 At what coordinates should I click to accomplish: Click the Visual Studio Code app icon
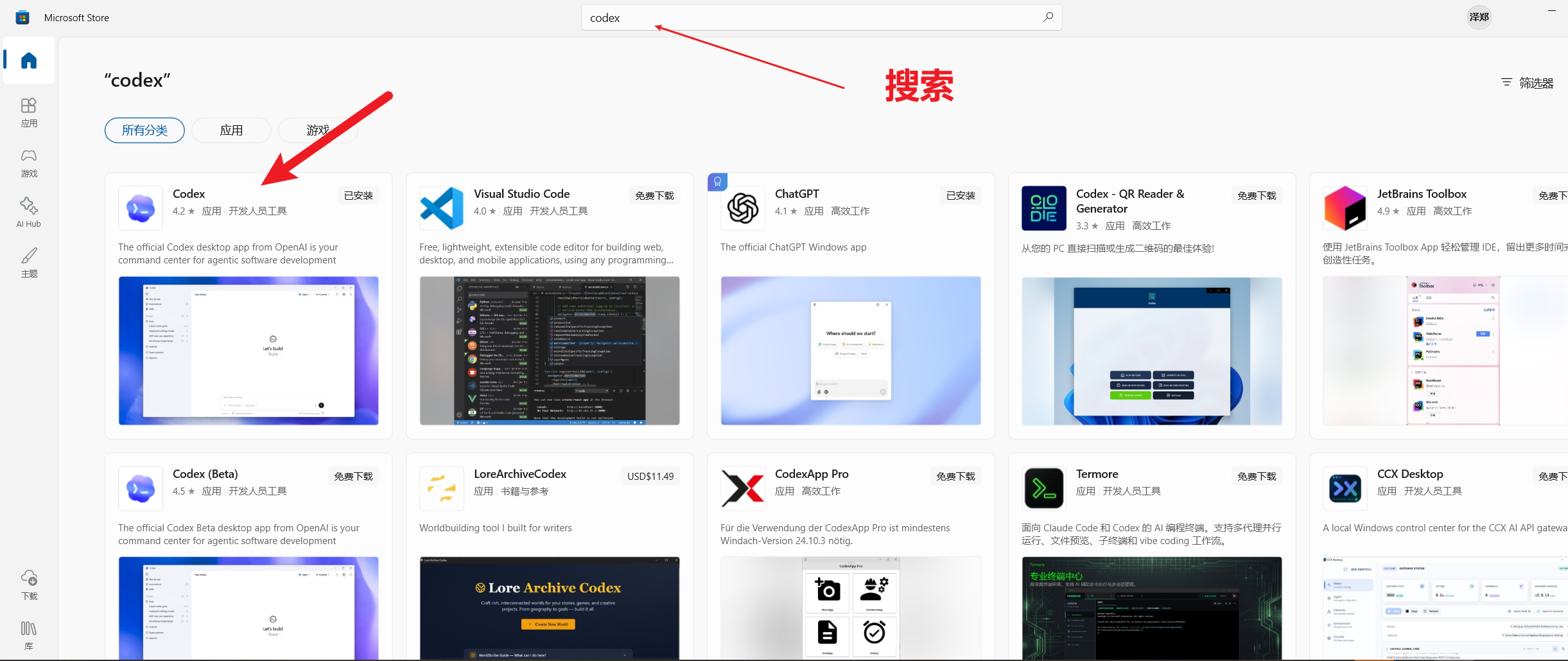[x=442, y=208]
